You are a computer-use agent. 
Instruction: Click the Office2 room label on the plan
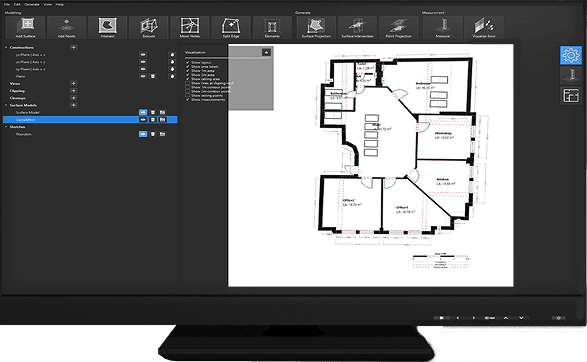pos(348,200)
